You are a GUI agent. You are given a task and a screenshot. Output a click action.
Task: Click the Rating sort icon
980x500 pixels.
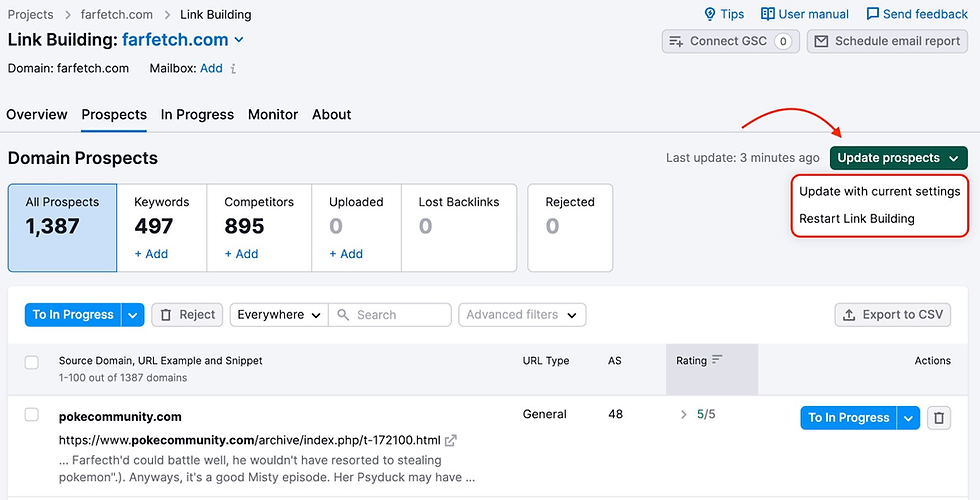click(717, 360)
